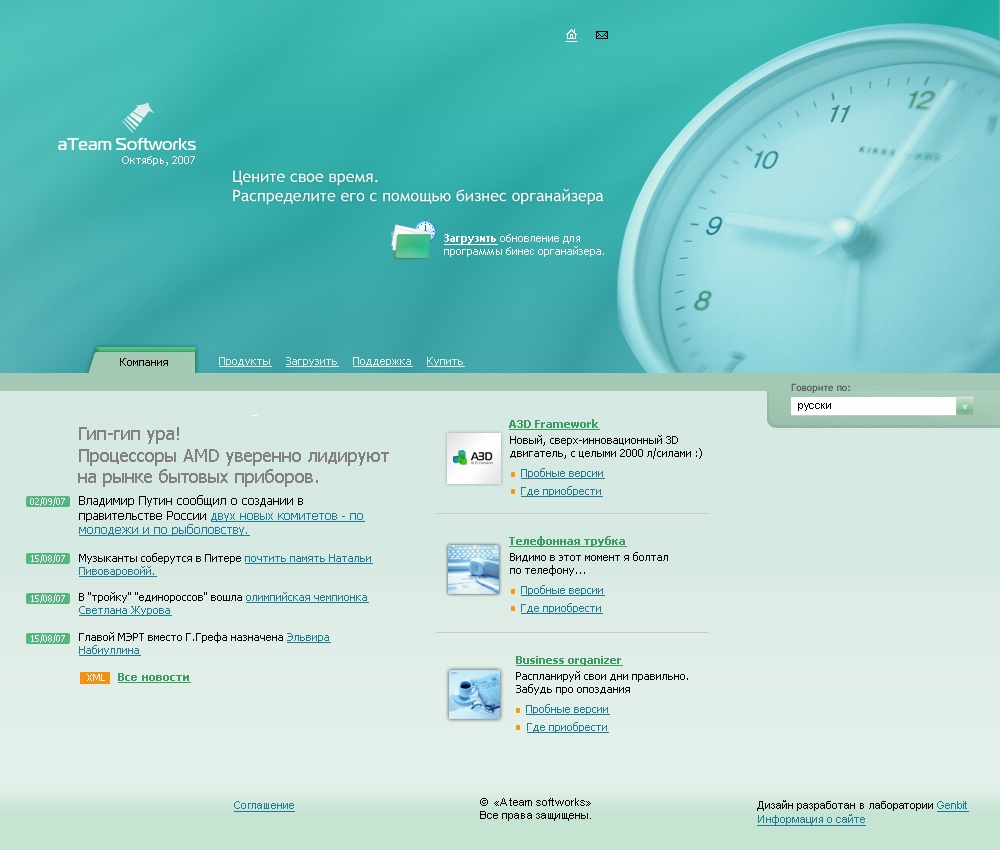The image size is (1000, 850).
Task: Click the A3D Framework product icon
Action: pyautogui.click(x=473, y=458)
